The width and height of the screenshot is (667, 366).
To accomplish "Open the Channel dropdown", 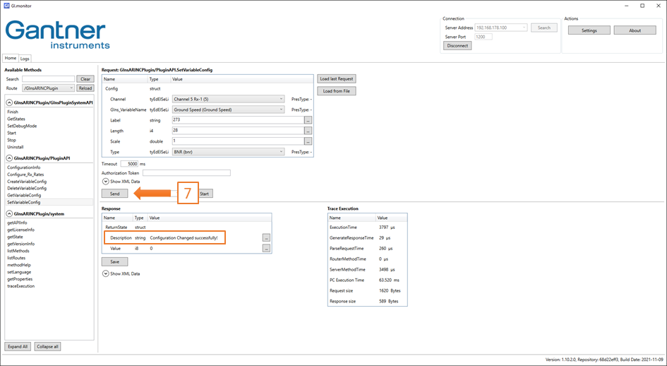I will click(228, 99).
